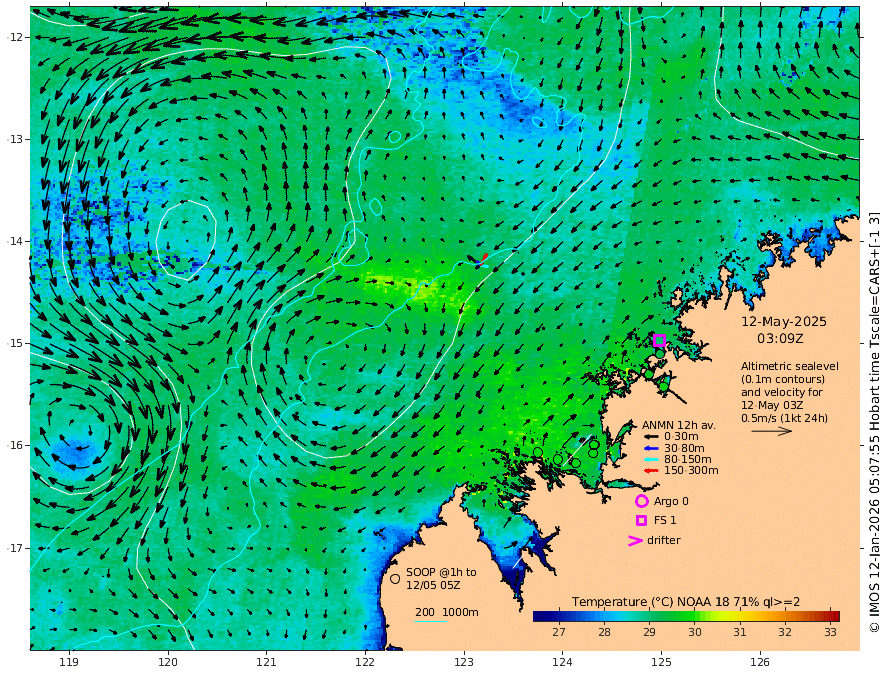The image size is (880, 680).
Task: Click the color bar tick label 29
Action: tap(649, 632)
